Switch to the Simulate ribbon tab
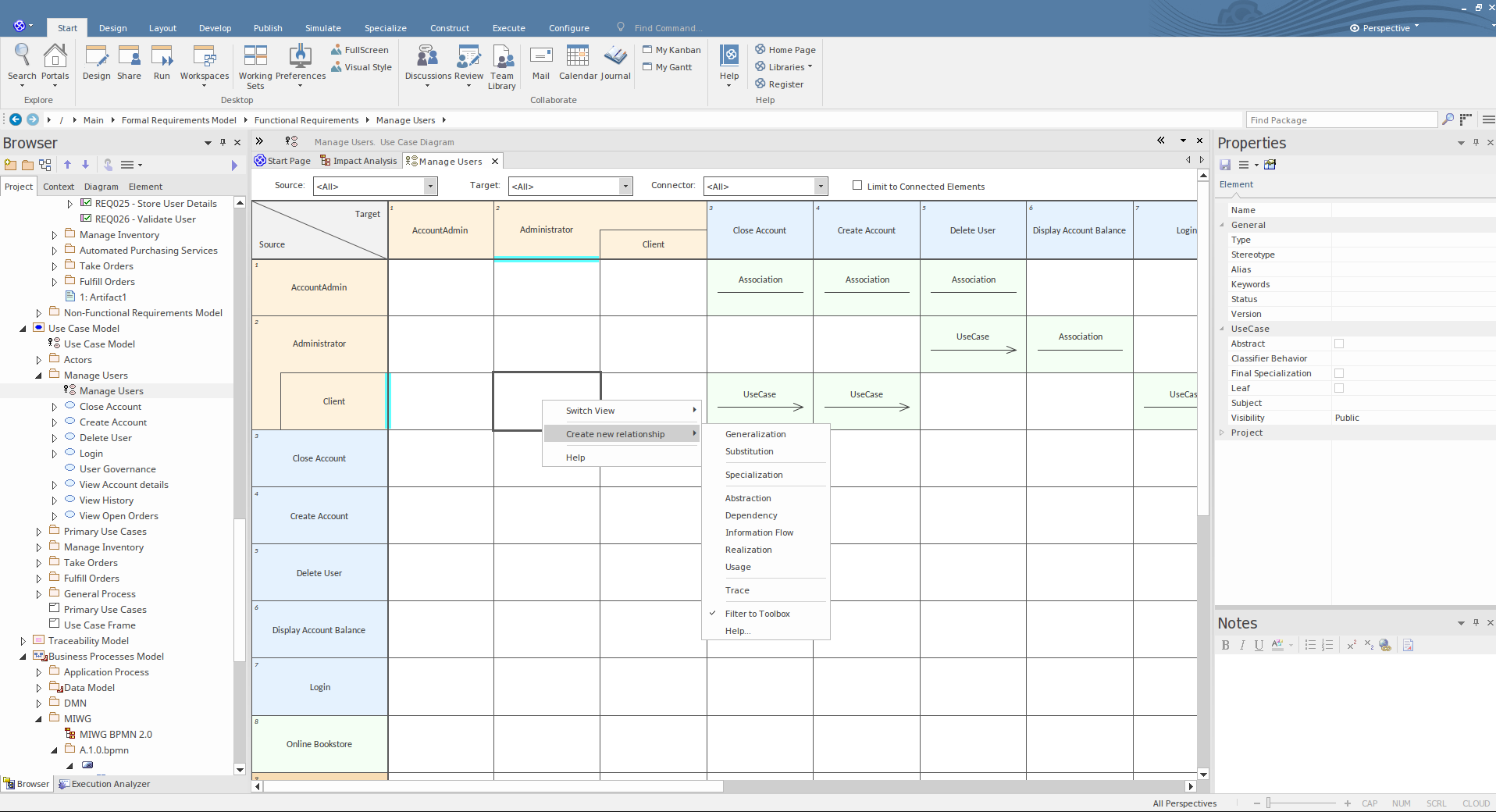The width and height of the screenshot is (1496, 812). pos(322,28)
